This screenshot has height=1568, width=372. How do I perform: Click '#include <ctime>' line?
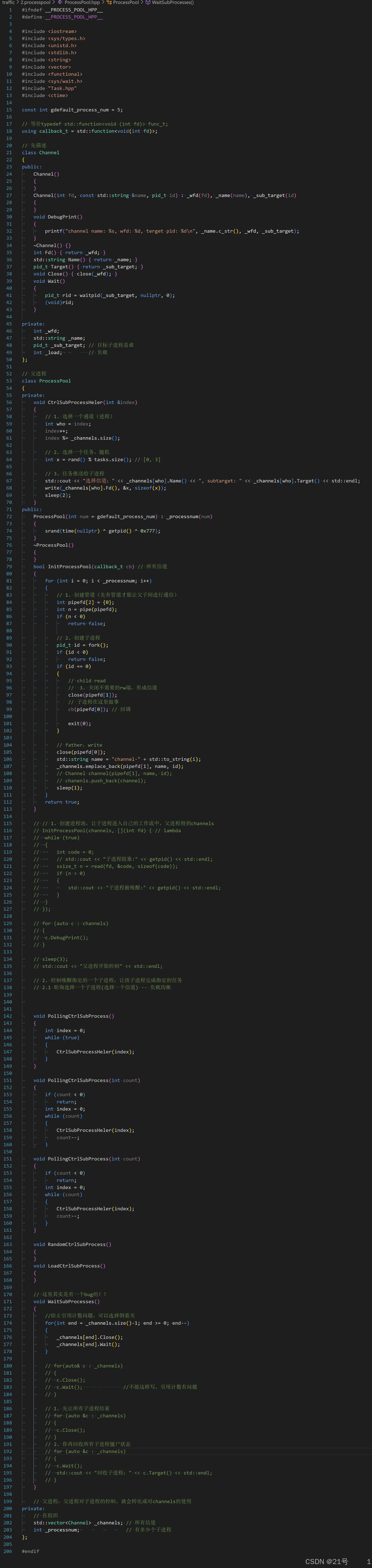(45, 96)
